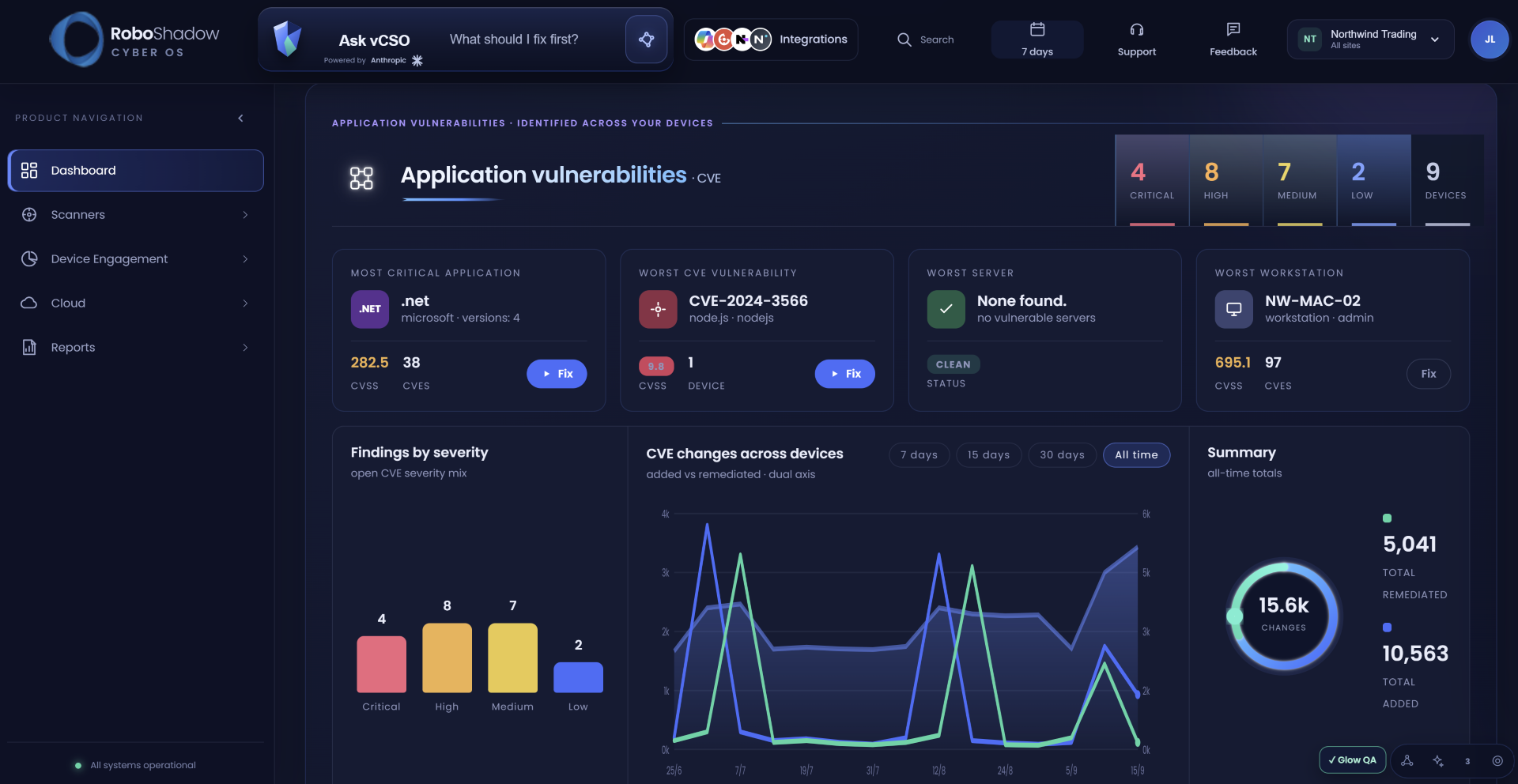This screenshot has width=1518, height=784.
Task: Open the Feedback message icon
Action: pos(1233,30)
